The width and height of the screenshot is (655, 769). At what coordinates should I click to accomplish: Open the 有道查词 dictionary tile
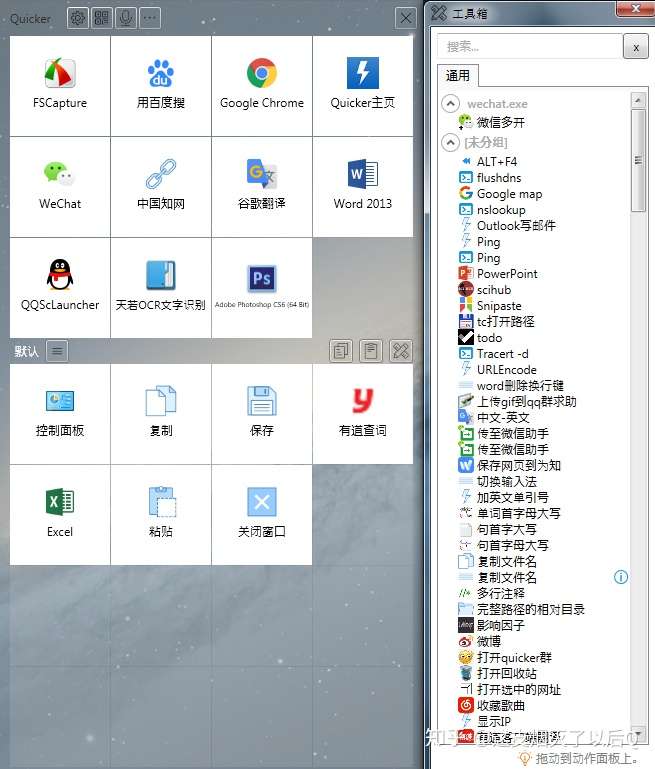click(x=363, y=414)
